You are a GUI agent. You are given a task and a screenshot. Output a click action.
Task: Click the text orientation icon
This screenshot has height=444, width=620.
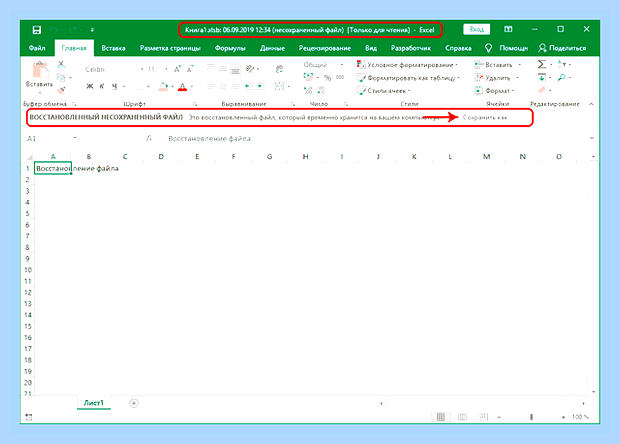250,69
